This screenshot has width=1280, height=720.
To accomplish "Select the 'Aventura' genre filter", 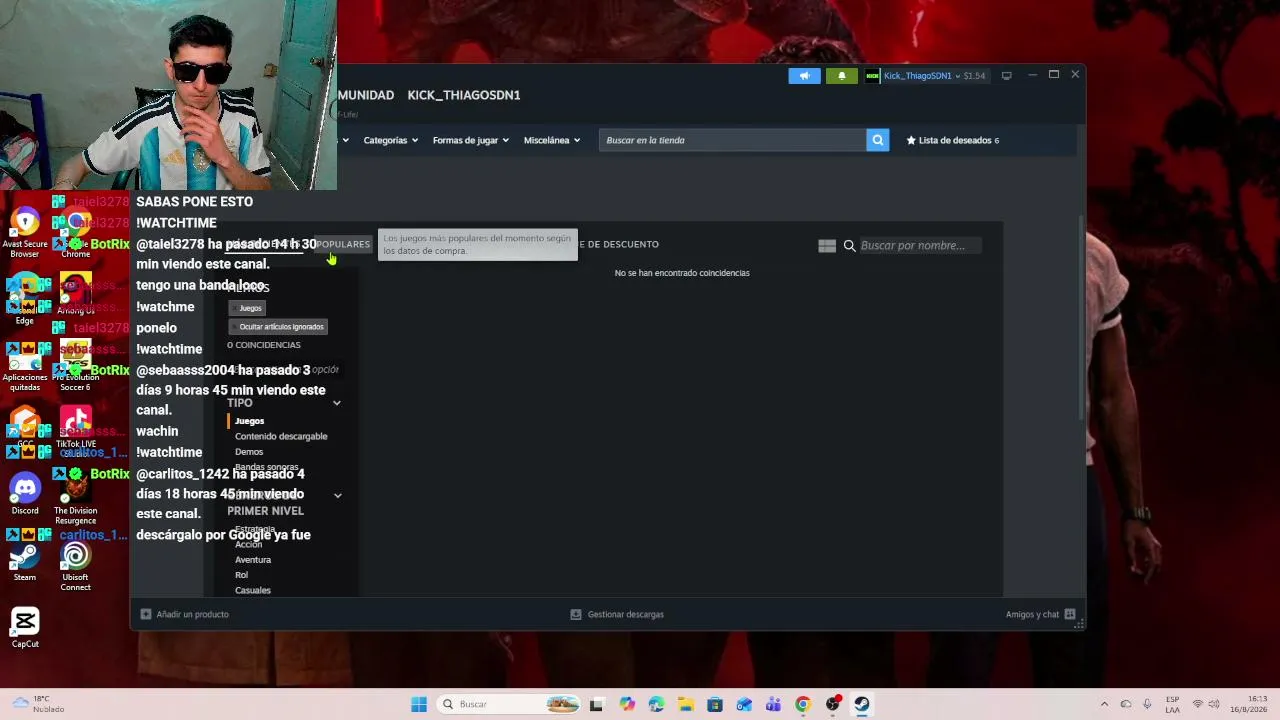I will tap(253, 560).
